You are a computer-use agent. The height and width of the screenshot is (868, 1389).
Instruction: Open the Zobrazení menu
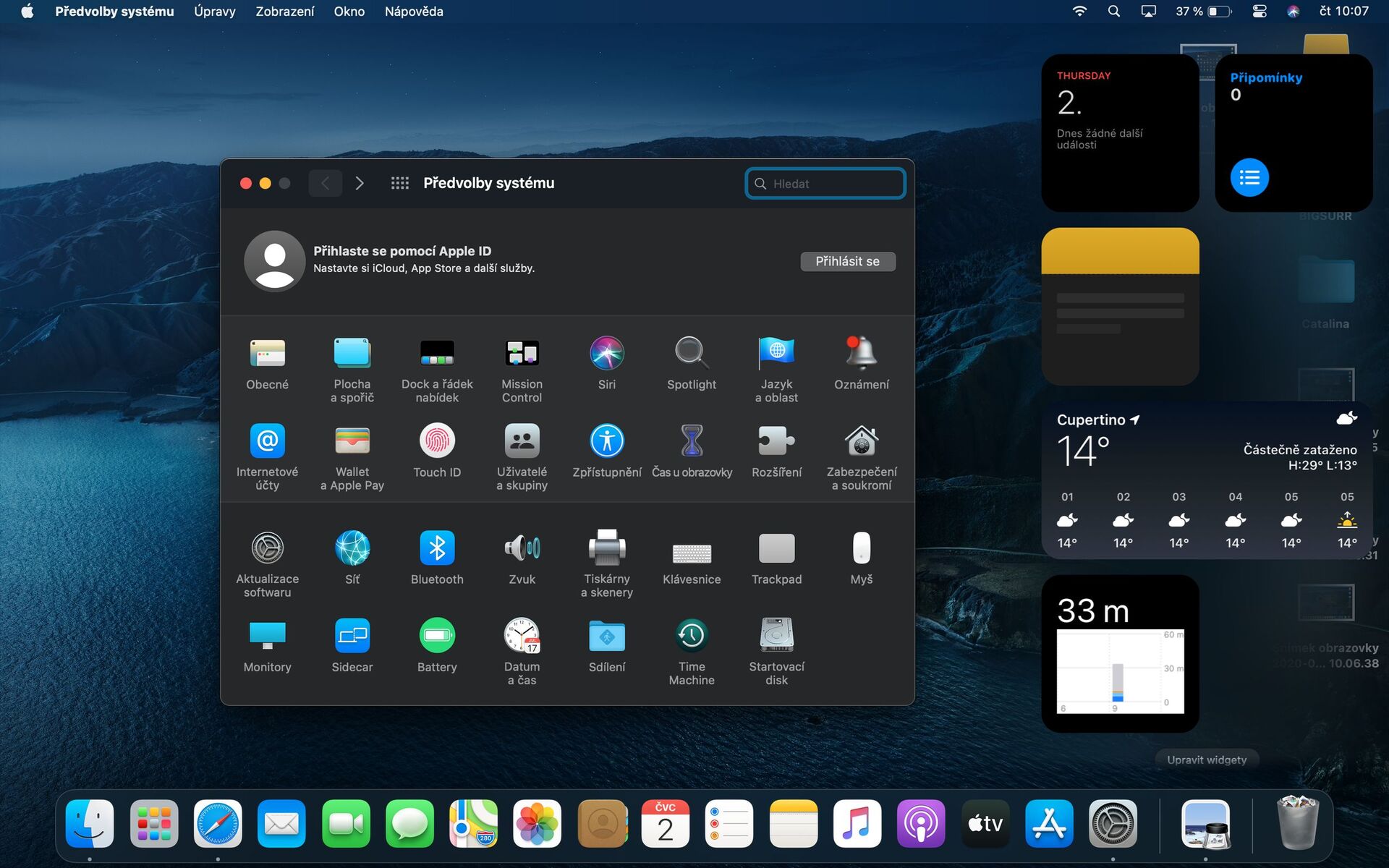(284, 12)
